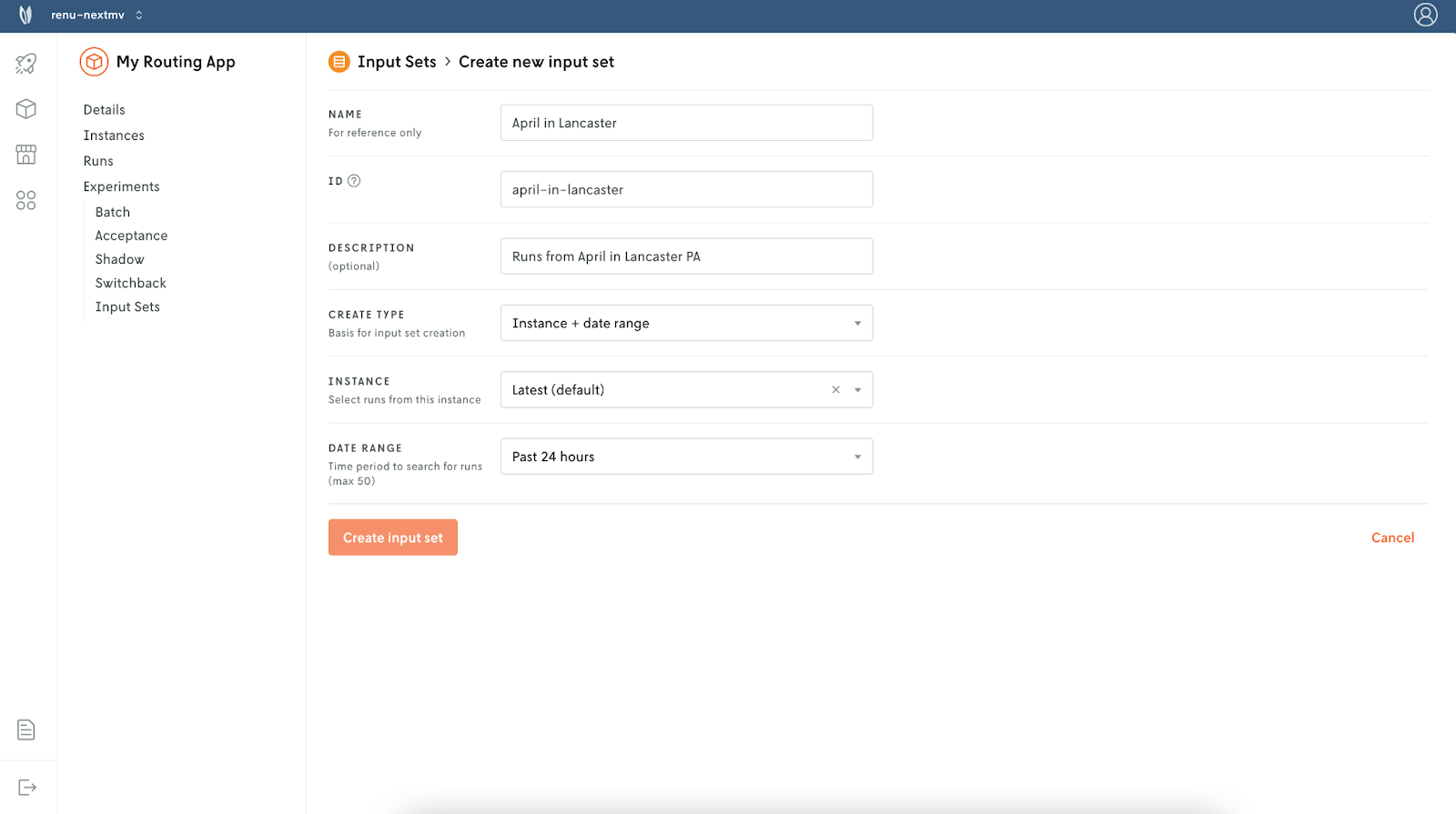
Task: Click the orange Input Sets icon
Action: [x=339, y=62]
